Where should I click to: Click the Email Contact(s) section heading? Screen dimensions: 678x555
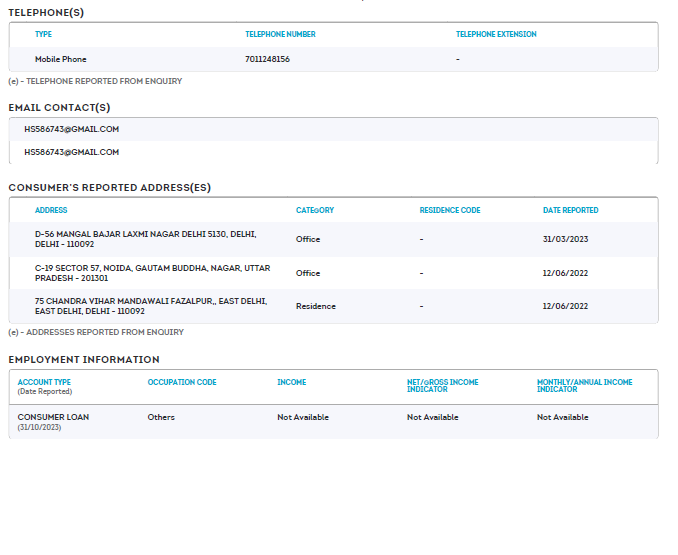(59, 107)
